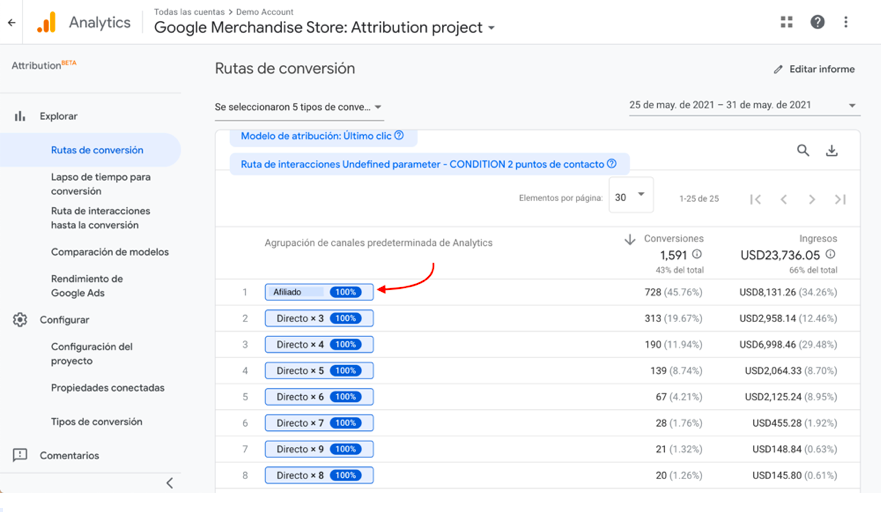Open the Google apps grid icon
Screen dimensions: 881x512
coord(787,22)
